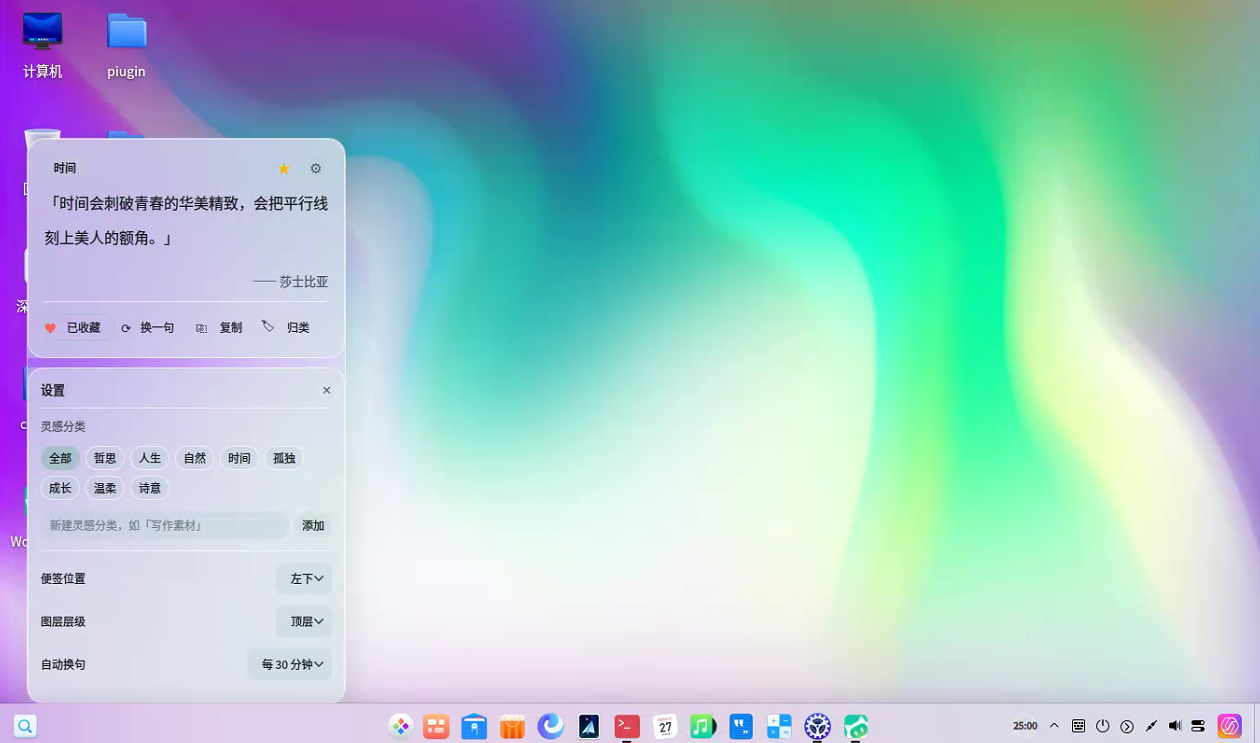This screenshot has width=1260, height=743.
Task: Click the 25:00 clock in the taskbar
Action: (1025, 726)
